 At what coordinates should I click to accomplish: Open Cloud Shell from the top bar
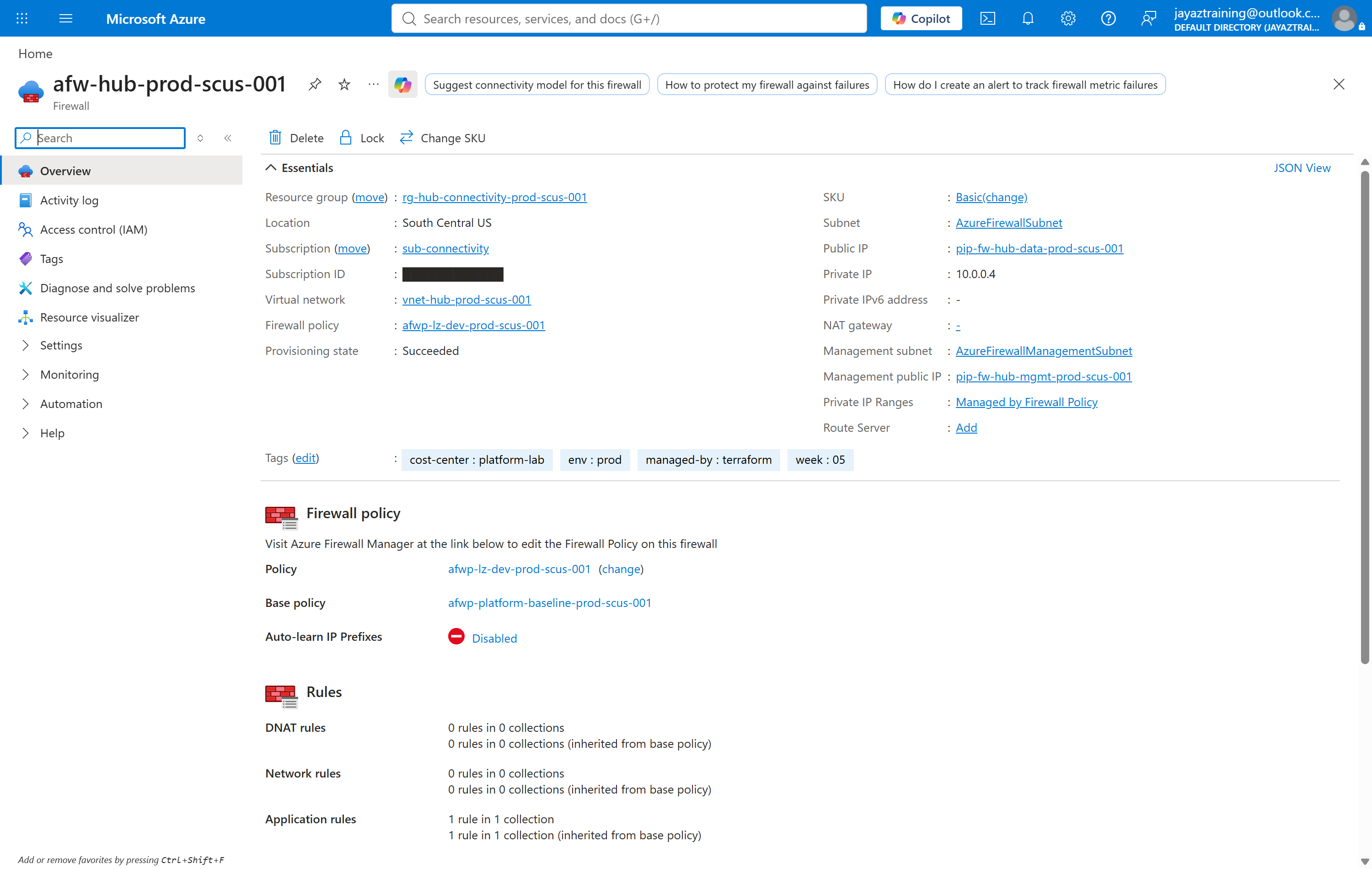[987, 19]
